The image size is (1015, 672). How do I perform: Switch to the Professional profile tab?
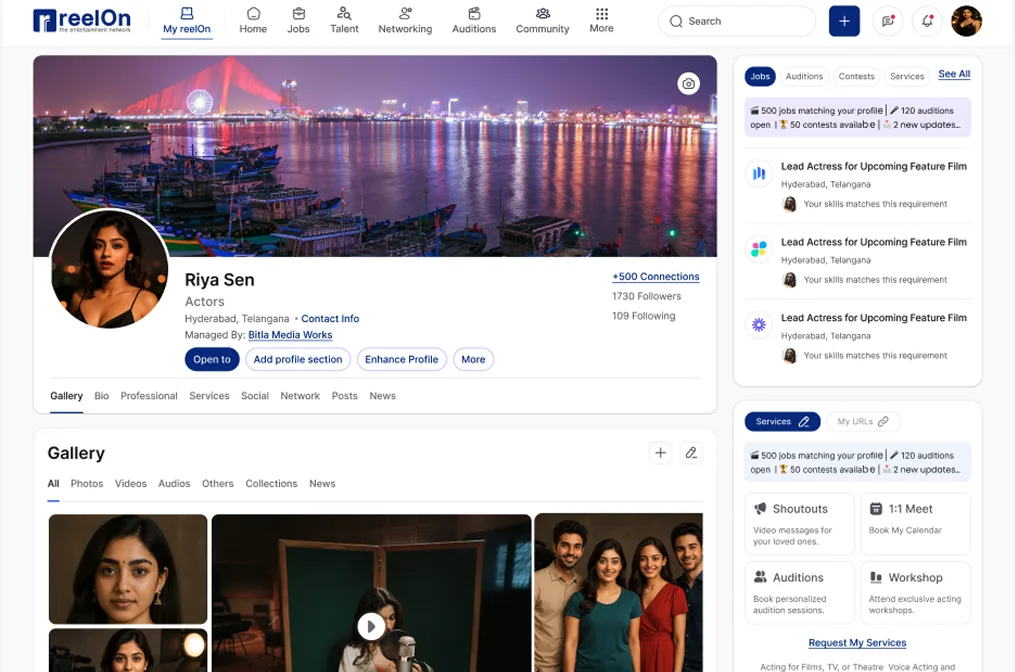tap(149, 396)
